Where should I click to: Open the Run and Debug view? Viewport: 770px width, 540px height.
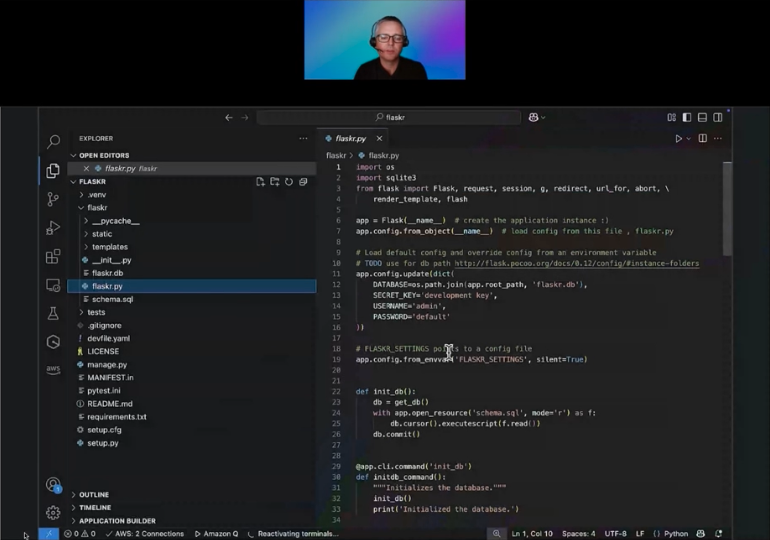pyautogui.click(x=53, y=227)
